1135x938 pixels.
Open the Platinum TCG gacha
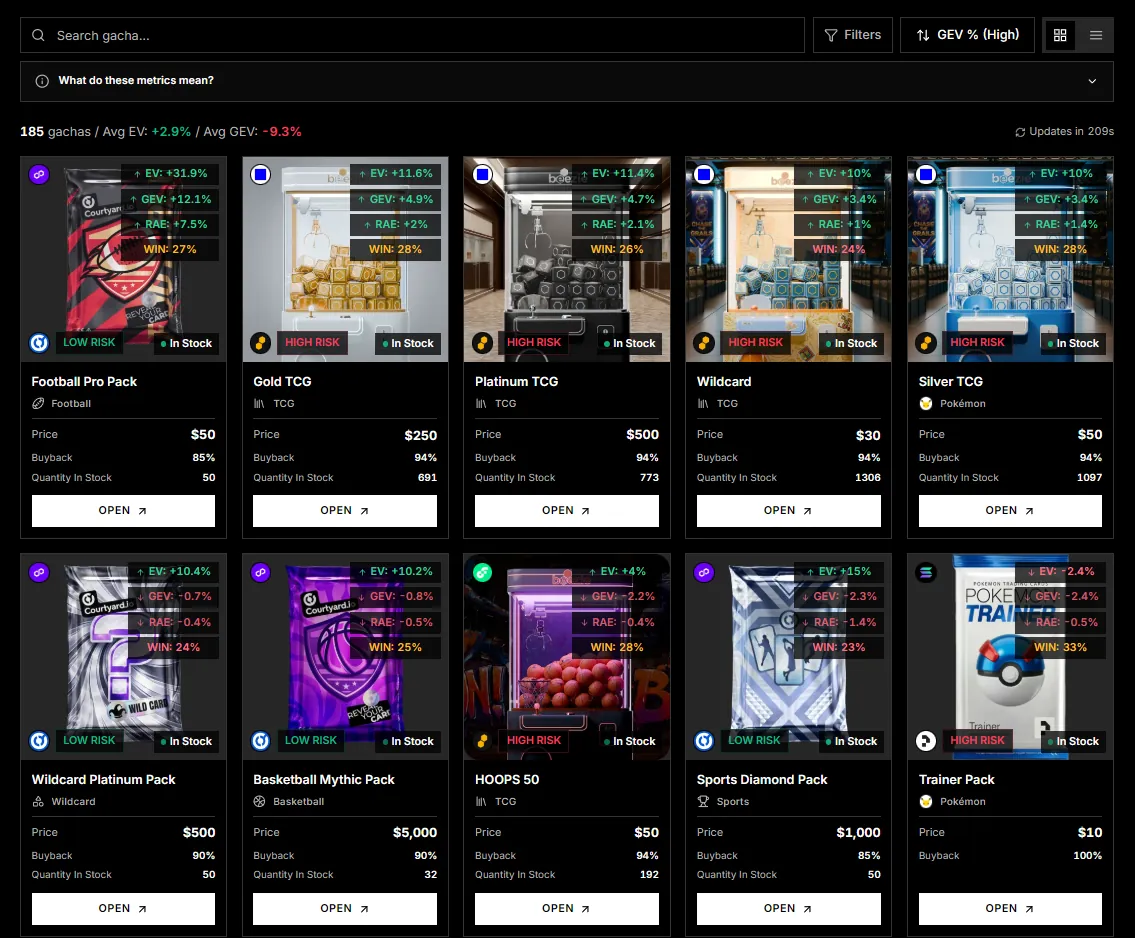567,511
